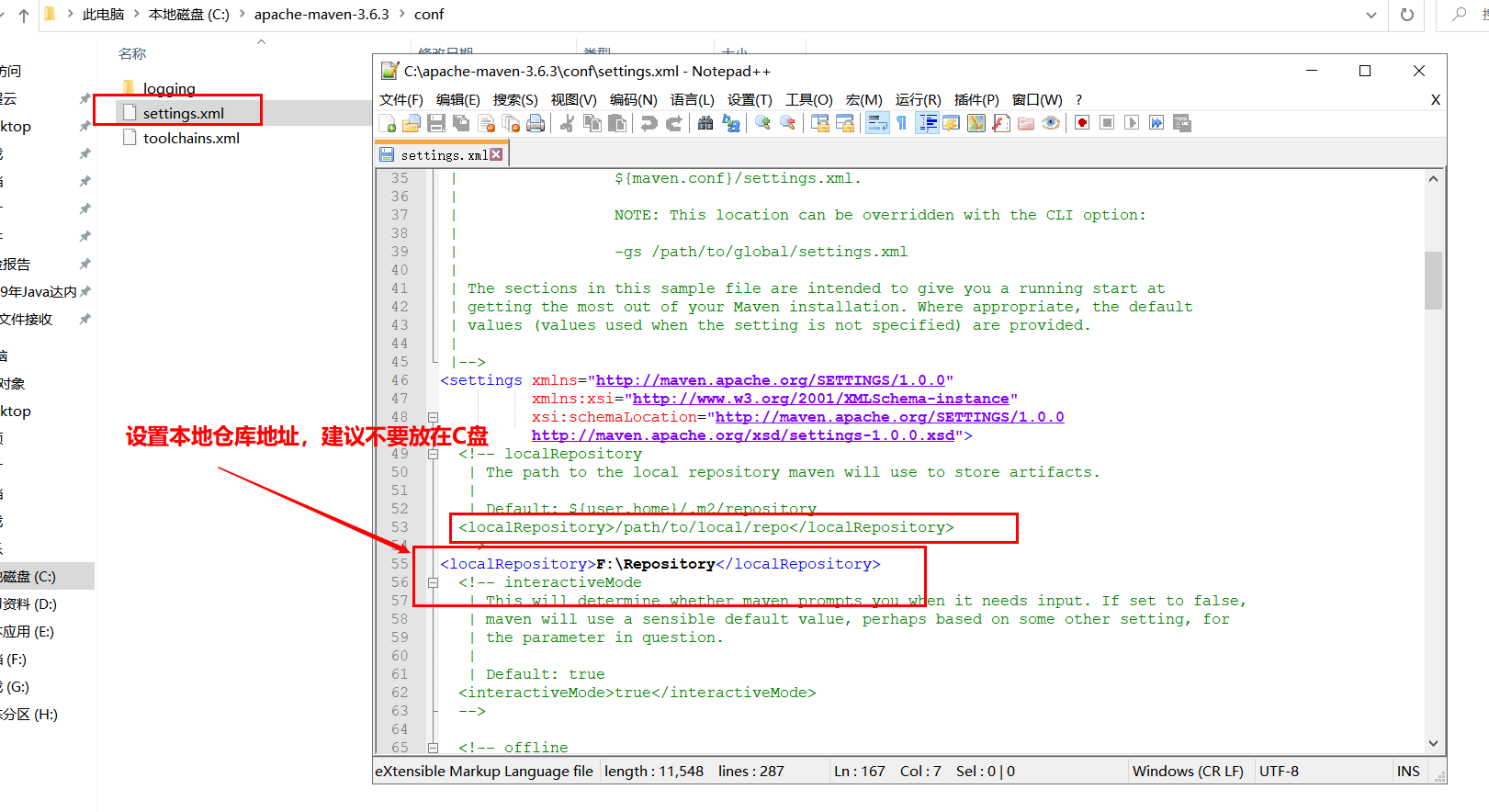Expand the breadcrumb arrow after apache-maven-3.6.3
This screenshot has height=812, width=1489.
pos(402,15)
